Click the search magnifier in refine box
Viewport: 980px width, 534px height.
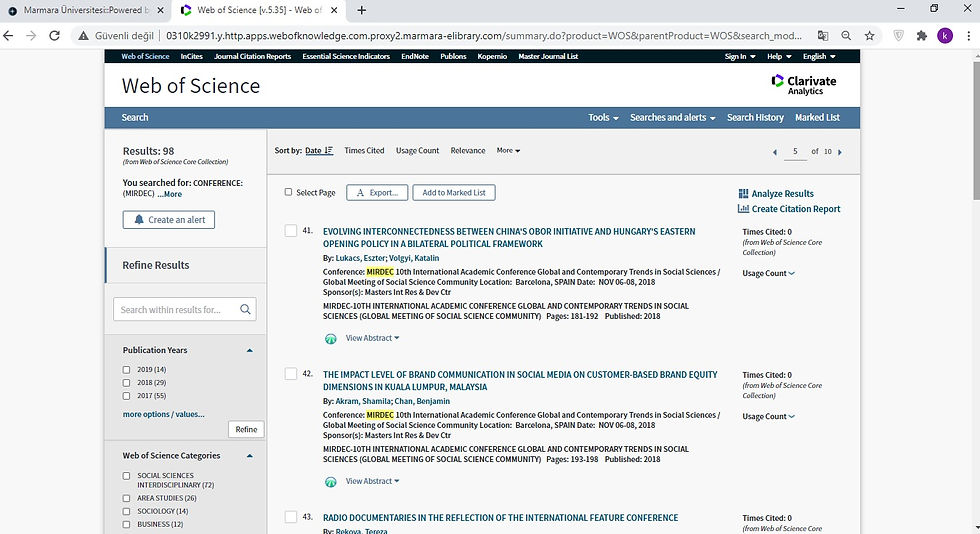coord(245,309)
